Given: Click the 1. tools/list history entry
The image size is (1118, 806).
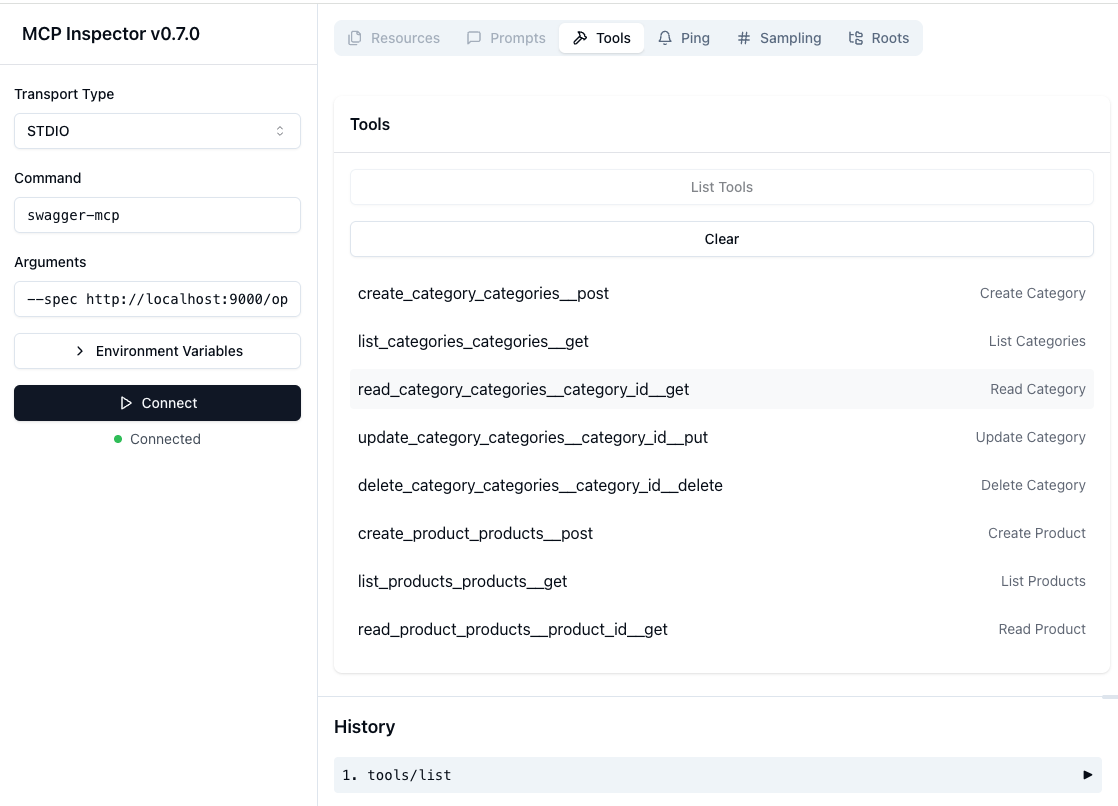Looking at the screenshot, I should pos(717,775).
